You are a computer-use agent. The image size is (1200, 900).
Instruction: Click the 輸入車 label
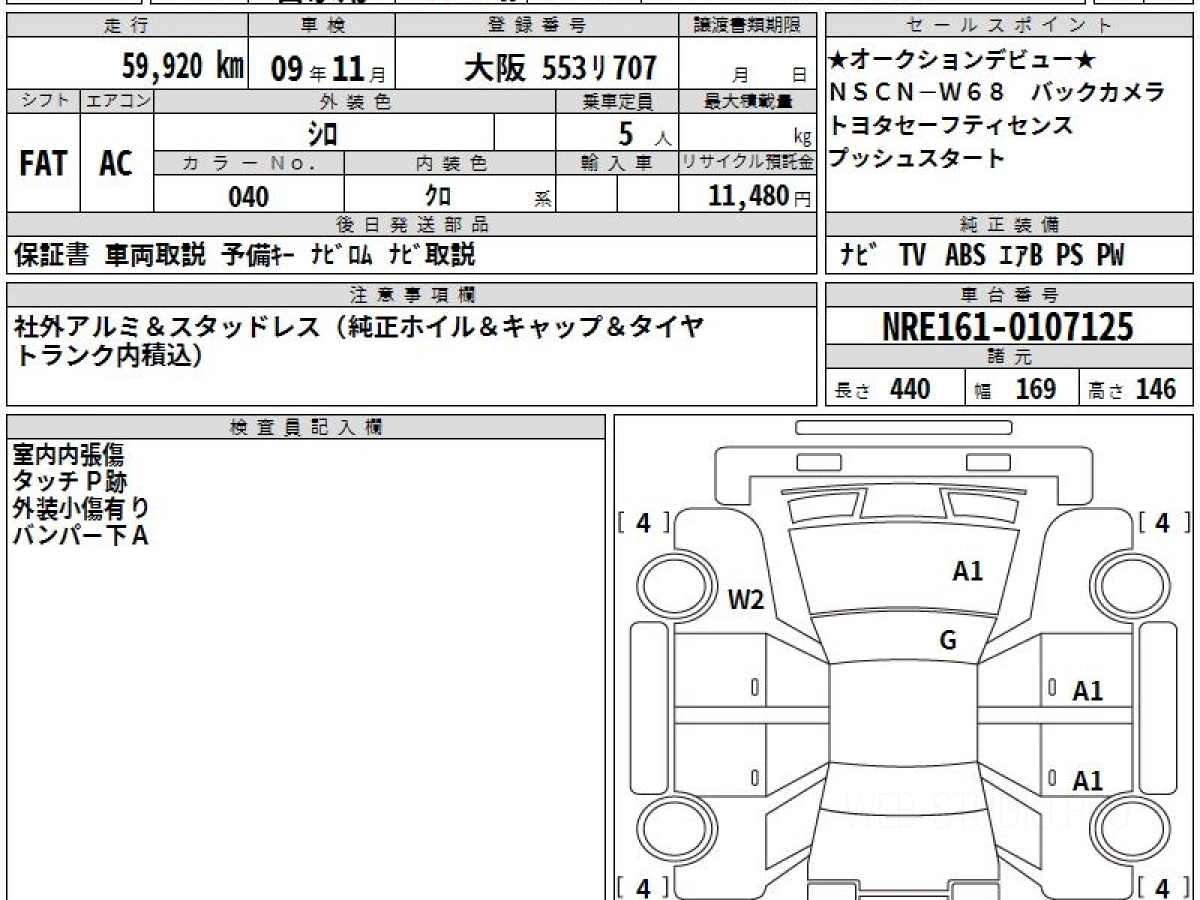(x=617, y=163)
